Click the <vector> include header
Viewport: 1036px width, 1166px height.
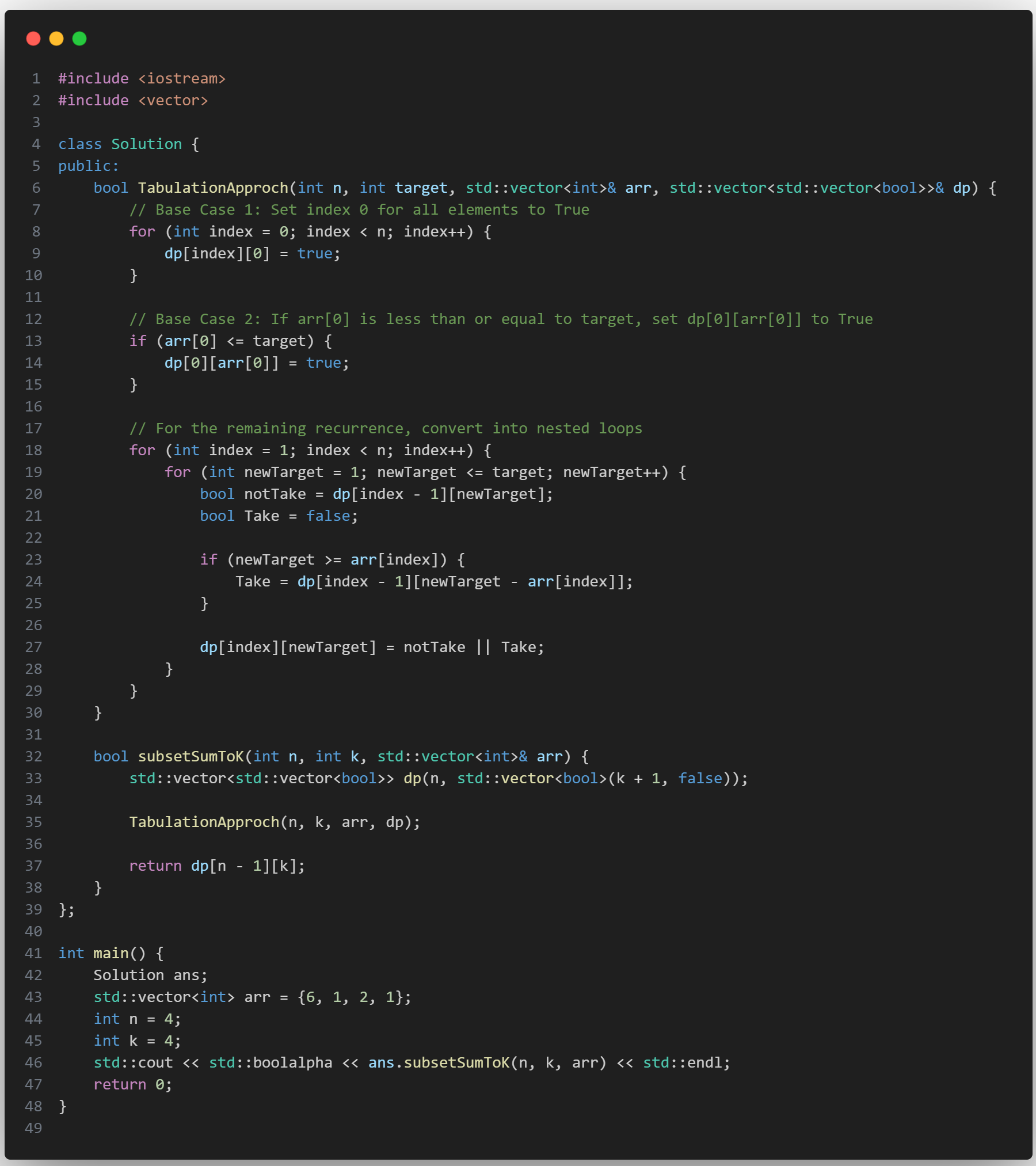tap(173, 100)
